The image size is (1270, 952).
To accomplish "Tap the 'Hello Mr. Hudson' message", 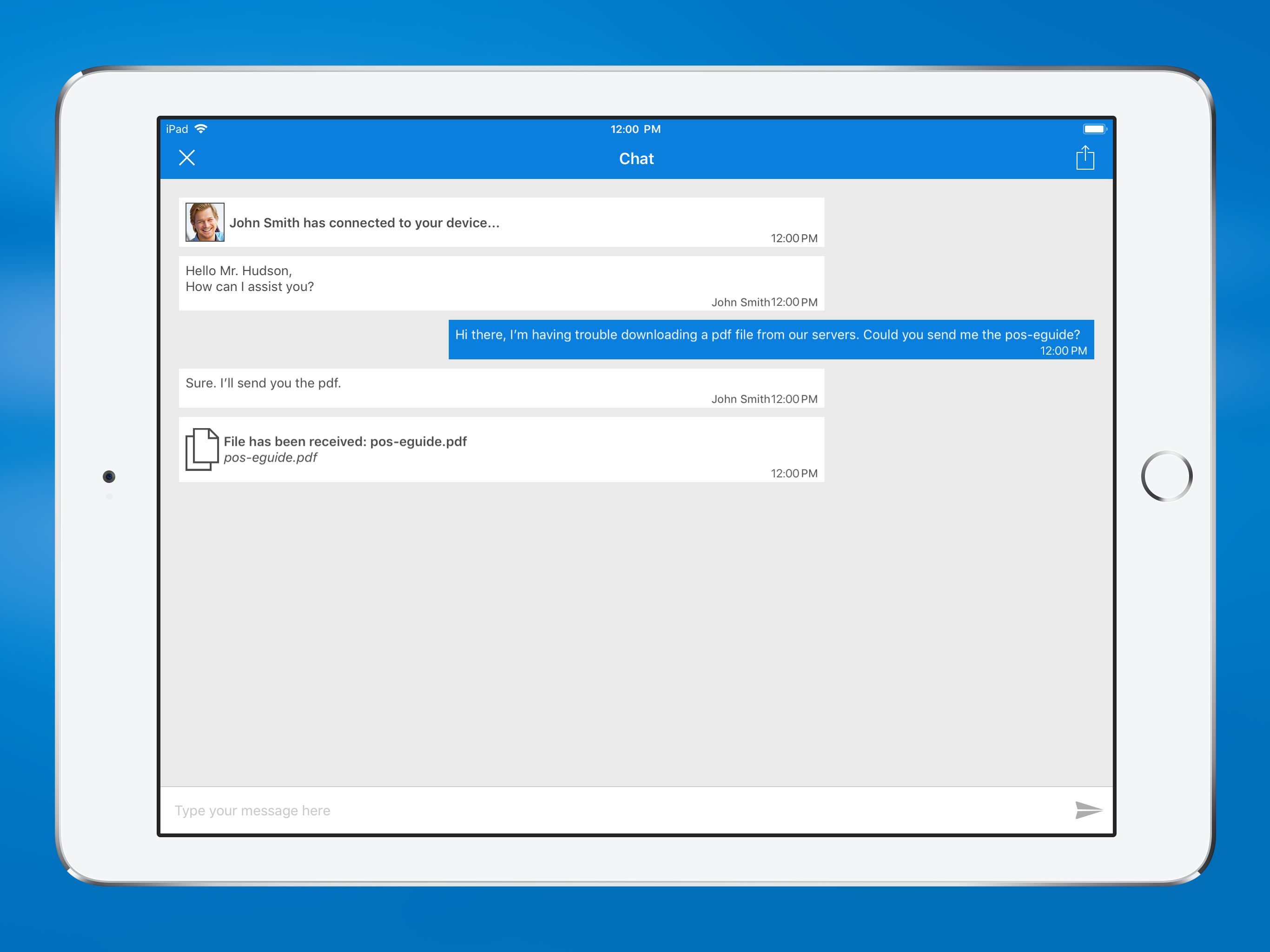I will pyautogui.click(x=501, y=283).
